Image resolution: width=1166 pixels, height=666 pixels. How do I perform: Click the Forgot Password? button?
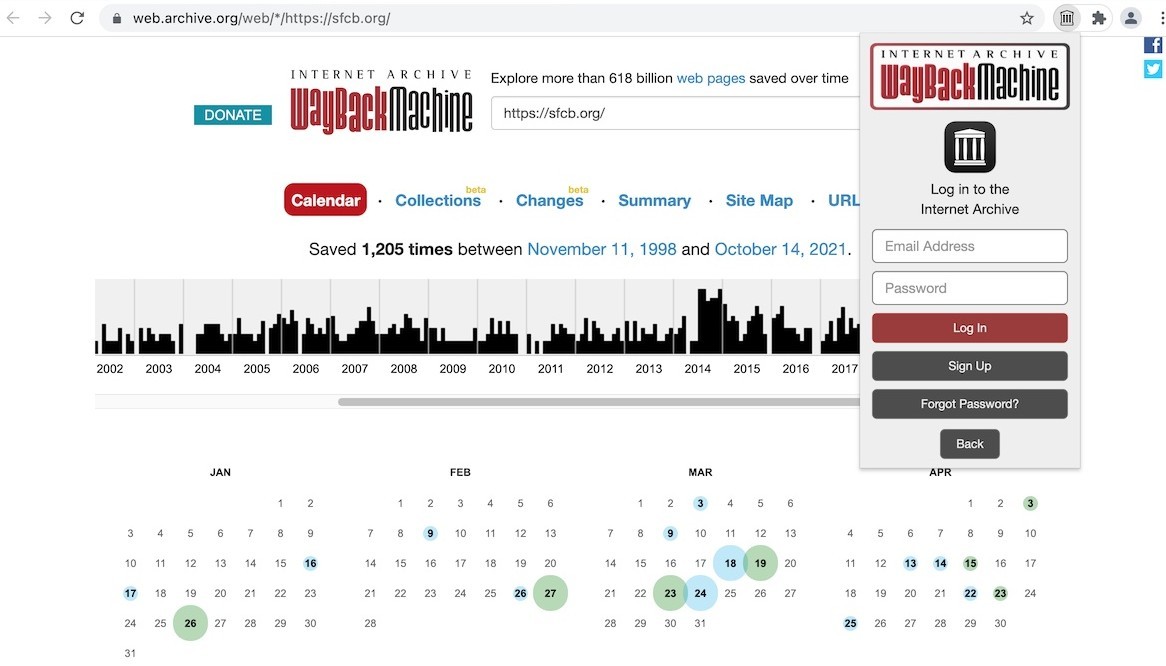tap(970, 404)
